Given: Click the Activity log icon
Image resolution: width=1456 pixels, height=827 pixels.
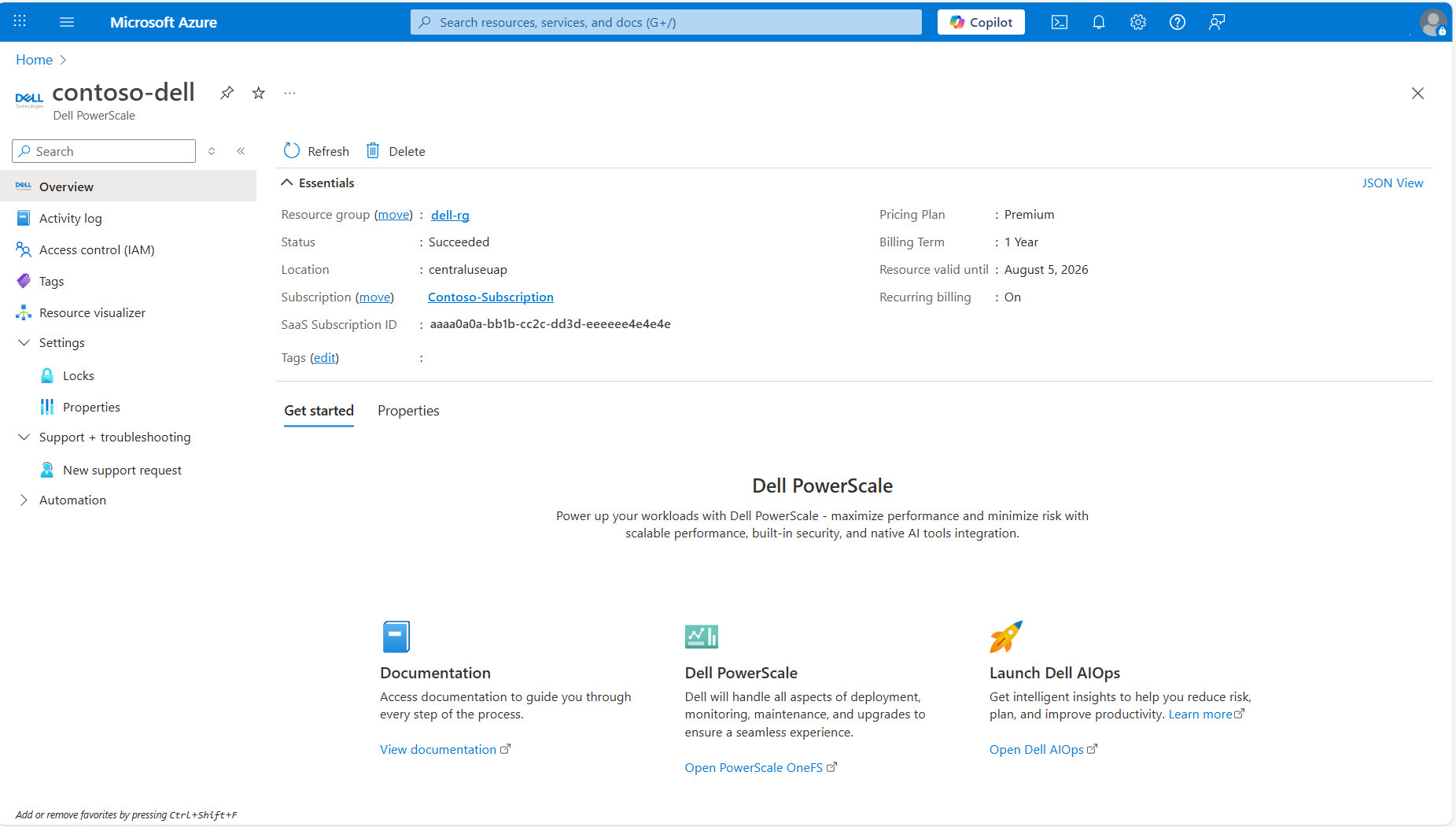Looking at the screenshot, I should (24, 218).
